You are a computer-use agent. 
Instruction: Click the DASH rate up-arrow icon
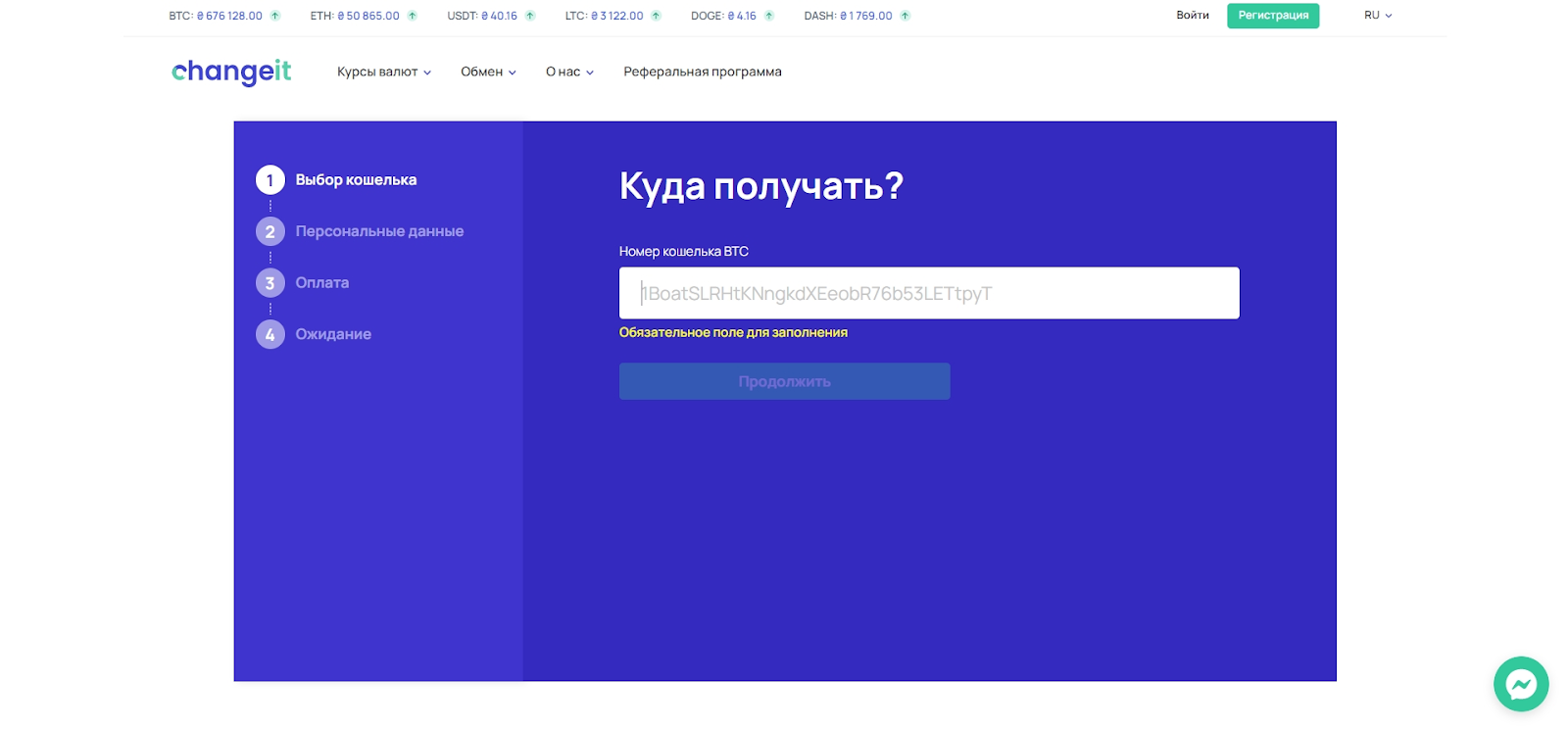(x=906, y=16)
